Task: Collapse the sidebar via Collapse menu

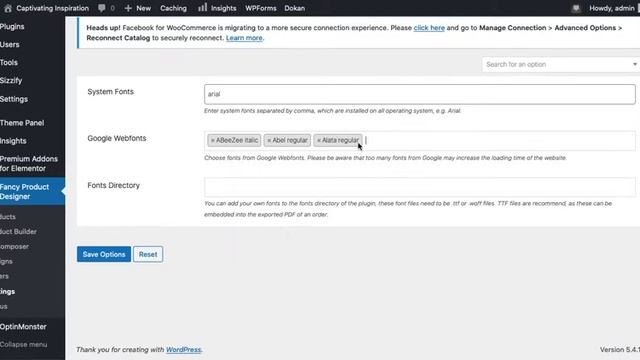Action: [24, 344]
